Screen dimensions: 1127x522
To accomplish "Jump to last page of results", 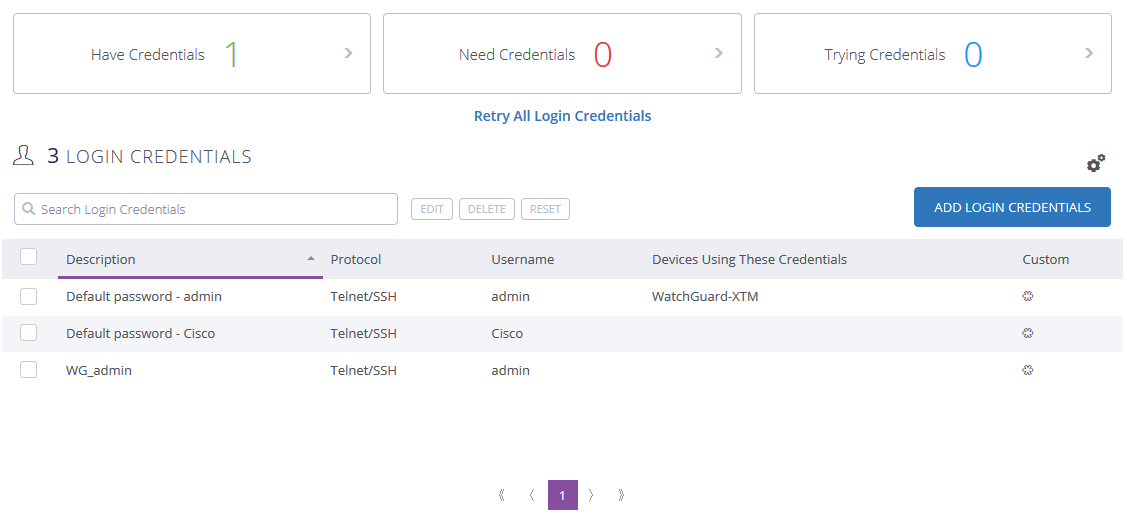I will [x=622, y=495].
